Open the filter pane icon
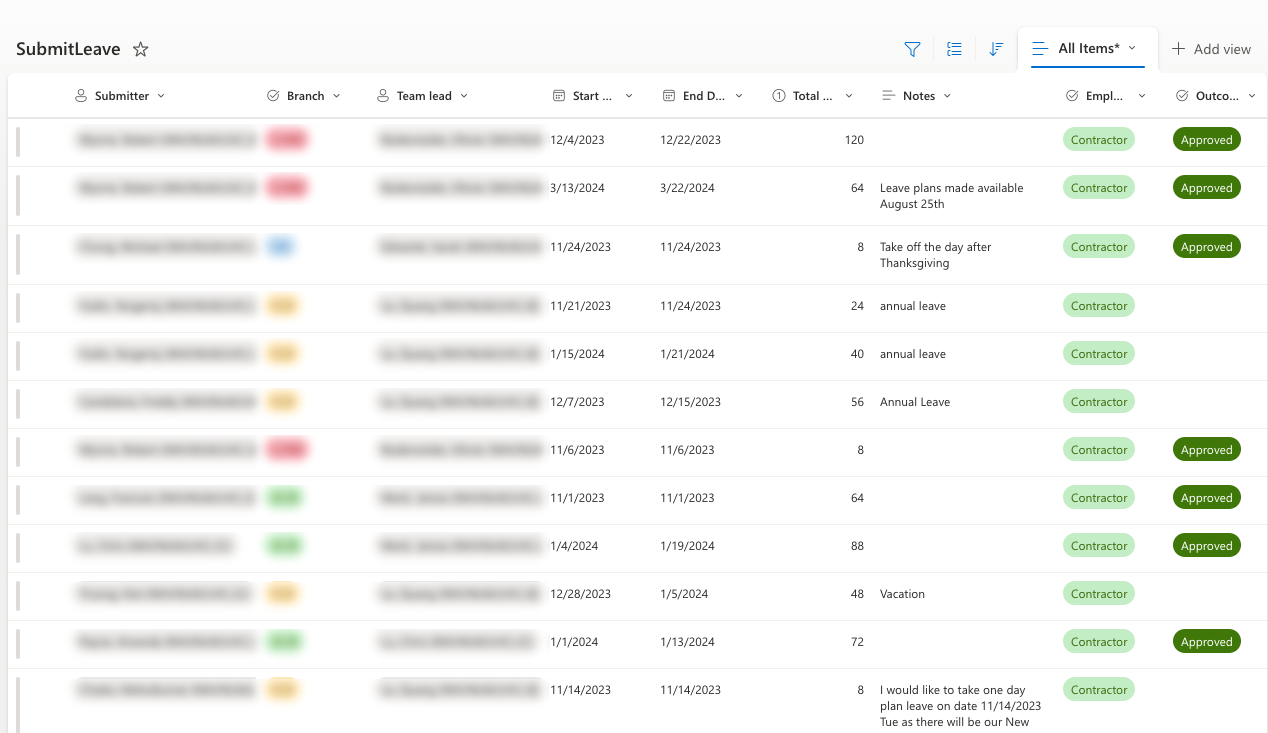This screenshot has height=733, width=1268. point(912,49)
